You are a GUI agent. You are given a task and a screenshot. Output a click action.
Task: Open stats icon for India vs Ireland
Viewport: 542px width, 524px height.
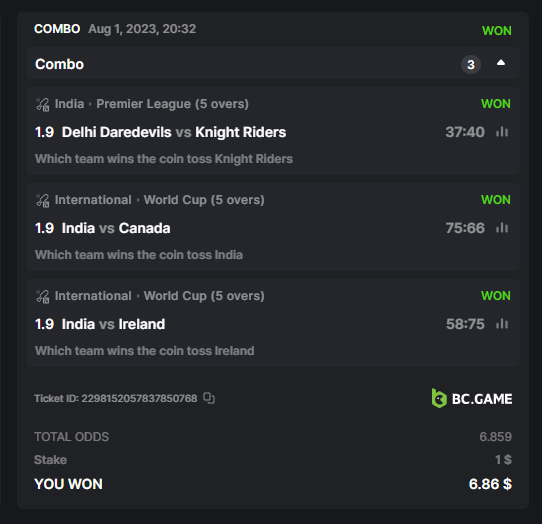pyautogui.click(x=502, y=324)
